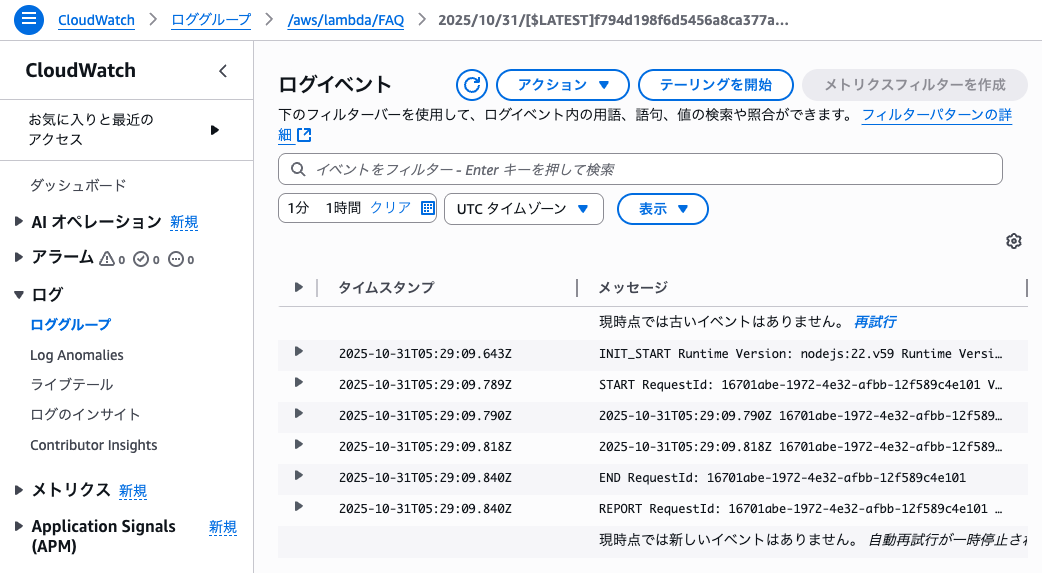Open log events settings gear
Screen dimensions: 1042x573
point(1013,241)
